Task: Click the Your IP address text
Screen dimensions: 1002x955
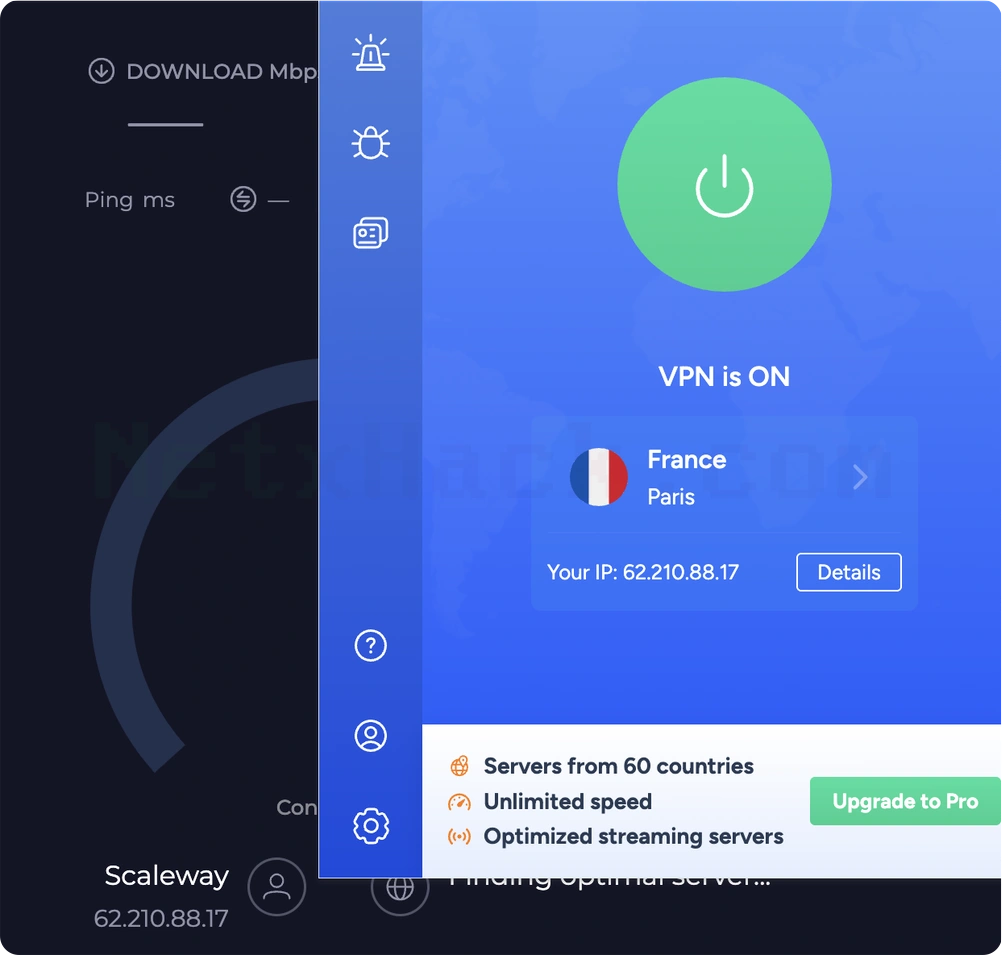Action: point(643,572)
